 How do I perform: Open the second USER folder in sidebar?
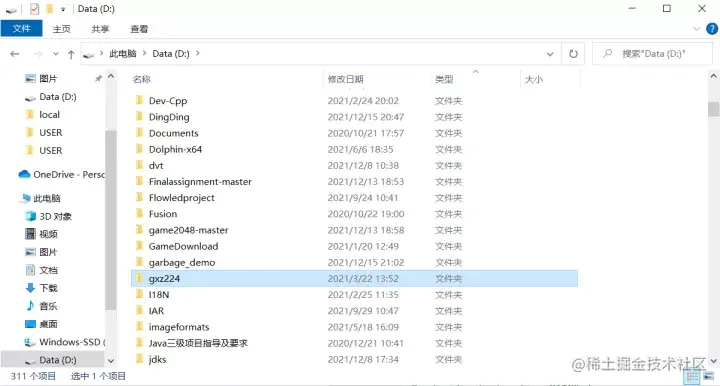coord(51,151)
